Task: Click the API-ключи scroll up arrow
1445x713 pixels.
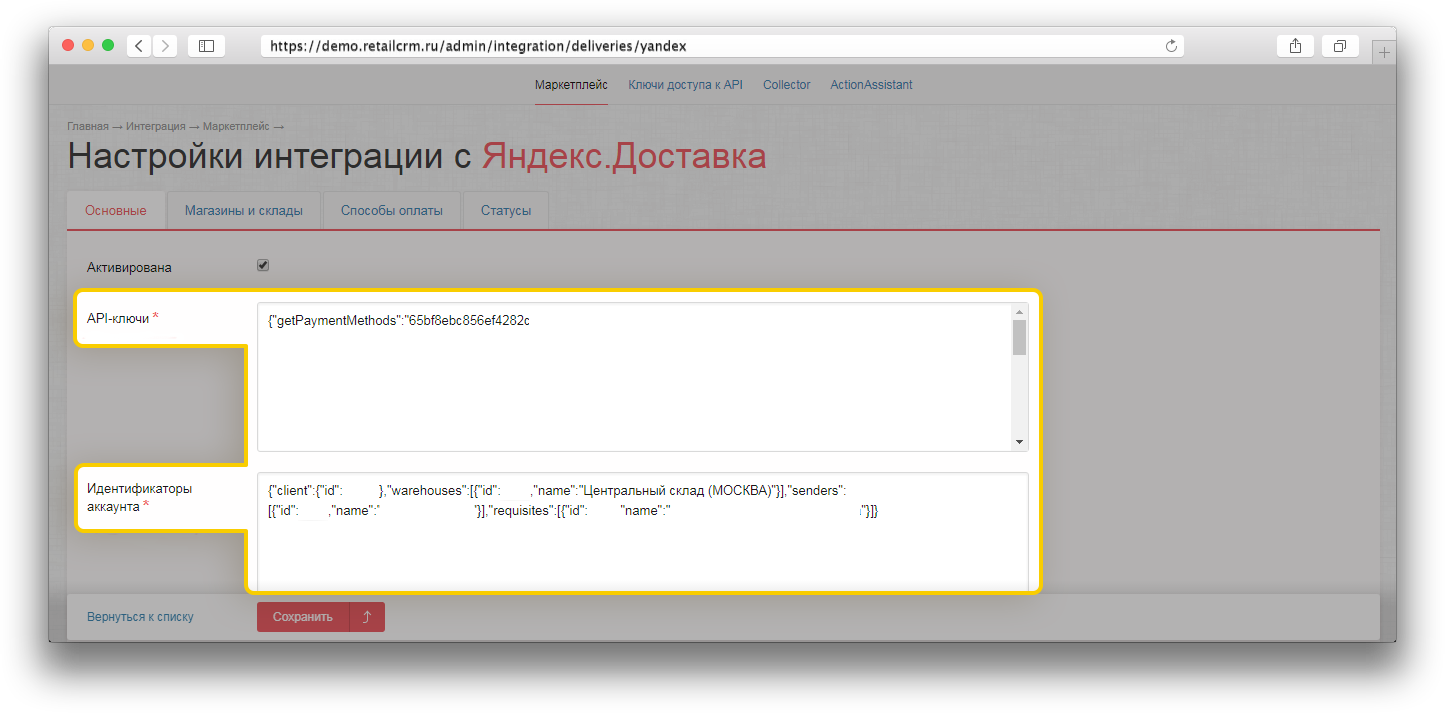Action: click(x=1019, y=311)
